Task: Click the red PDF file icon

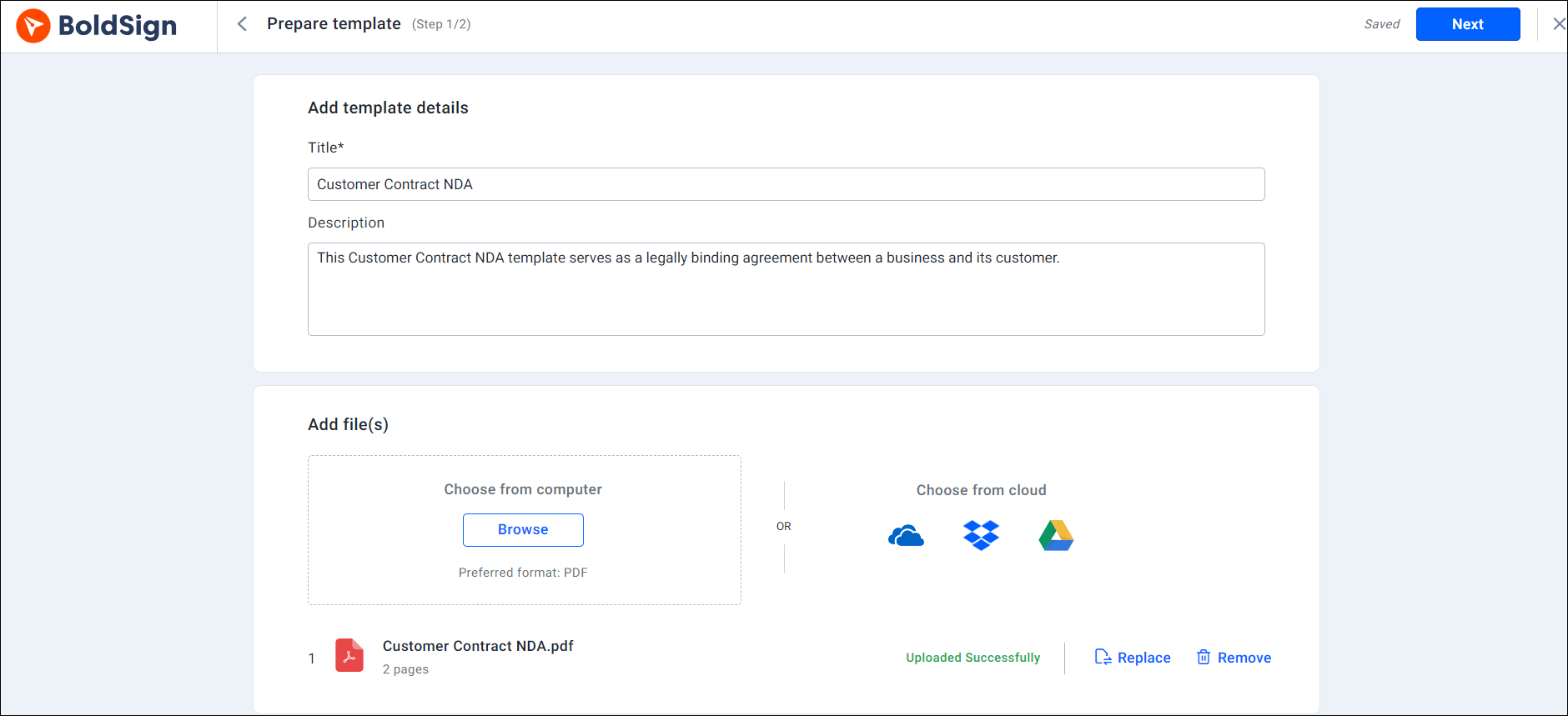Action: 349,655
